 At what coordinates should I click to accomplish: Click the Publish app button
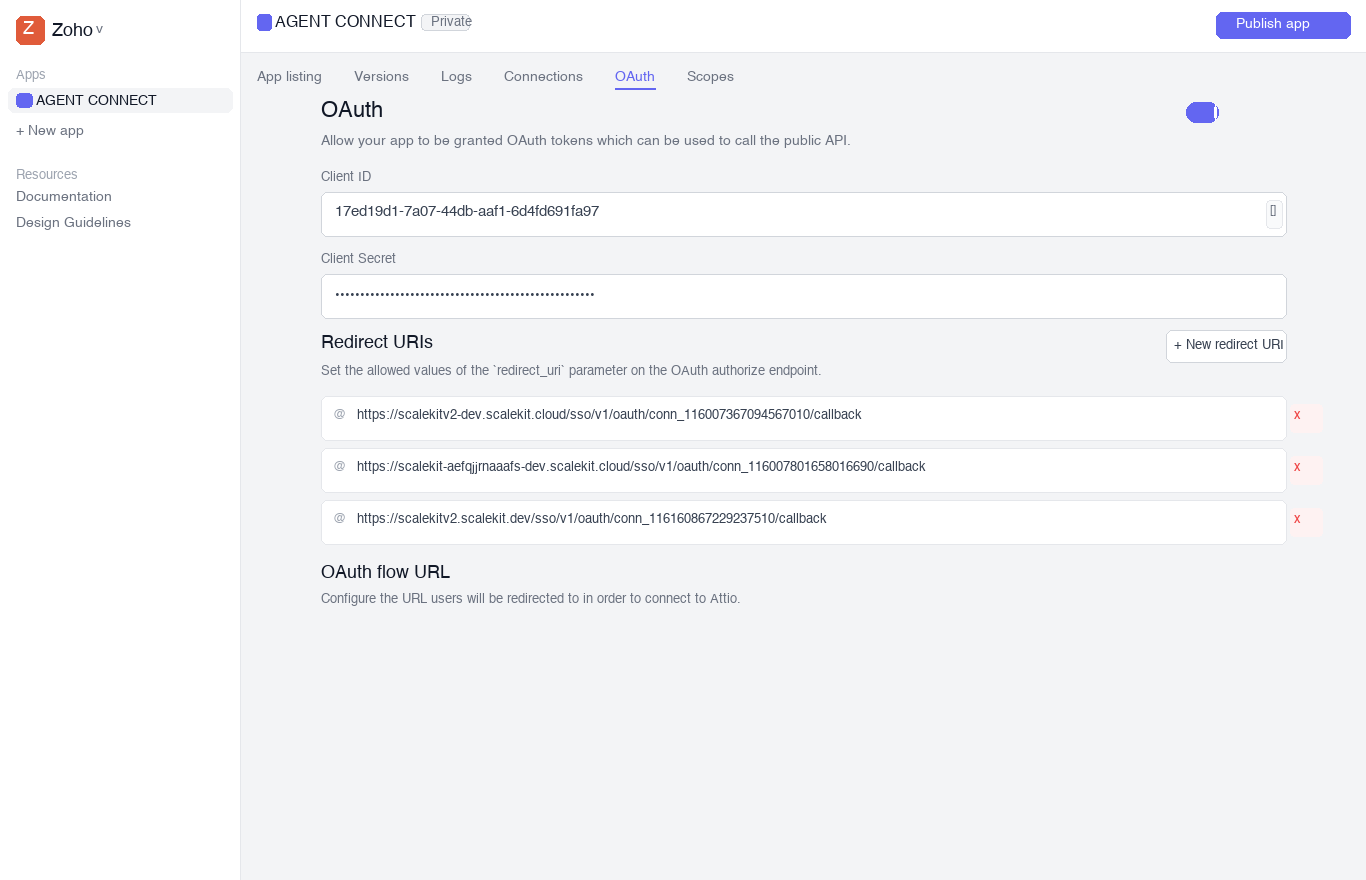(1282, 25)
